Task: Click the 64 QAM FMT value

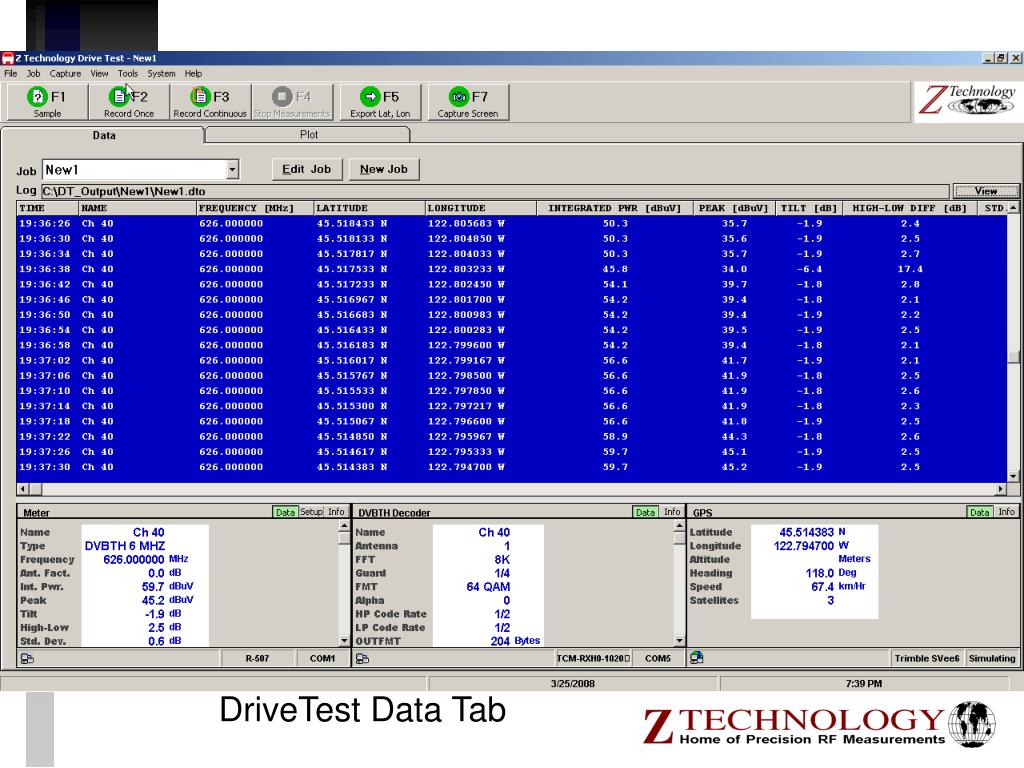Action: [488, 586]
